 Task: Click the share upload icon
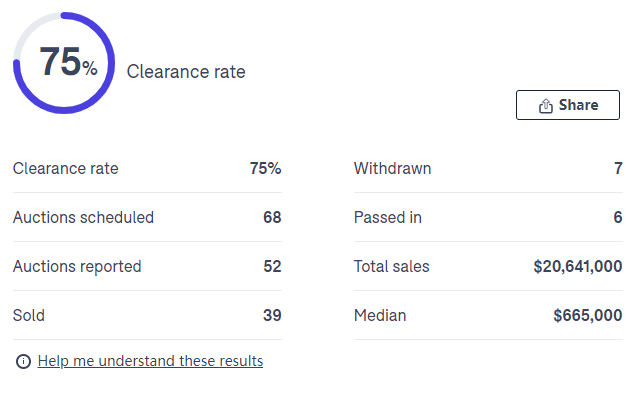(x=546, y=105)
